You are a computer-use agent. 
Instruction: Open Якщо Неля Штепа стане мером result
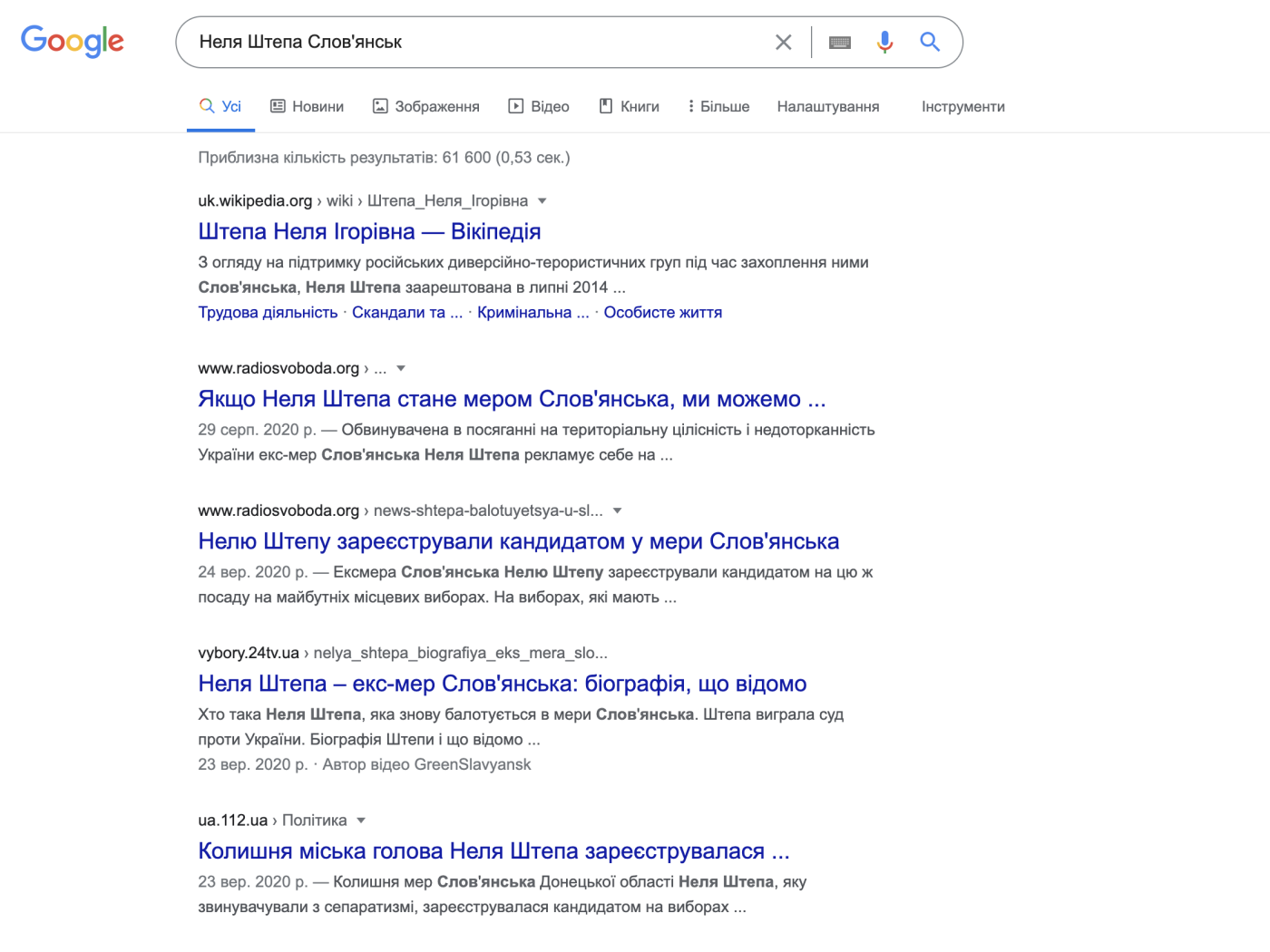[512, 399]
